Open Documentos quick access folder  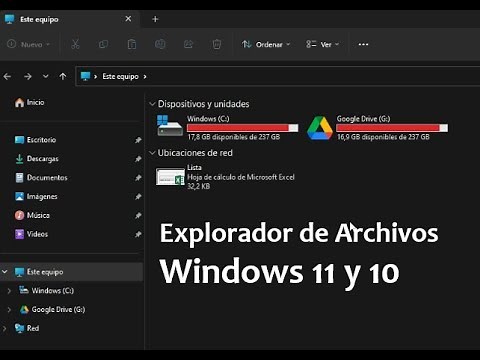[41, 177]
